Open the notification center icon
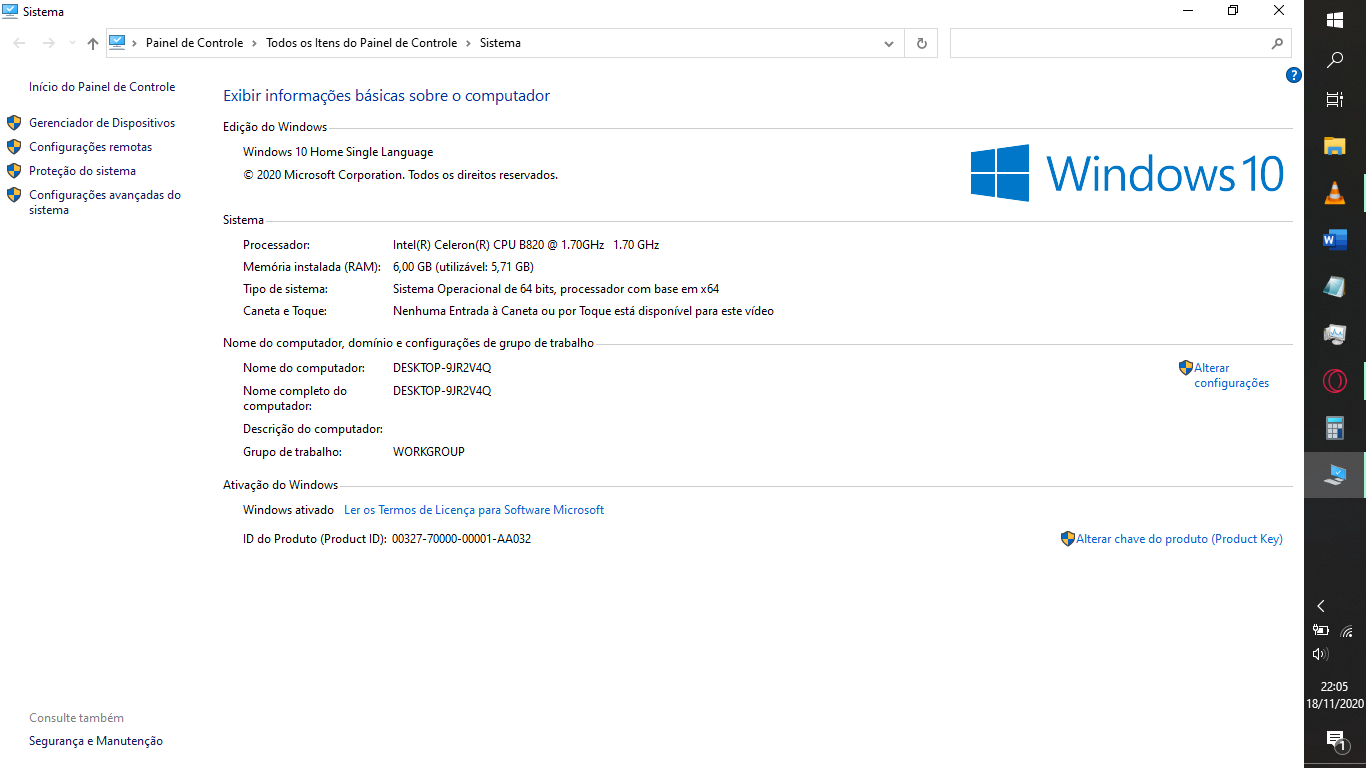 (1335, 740)
